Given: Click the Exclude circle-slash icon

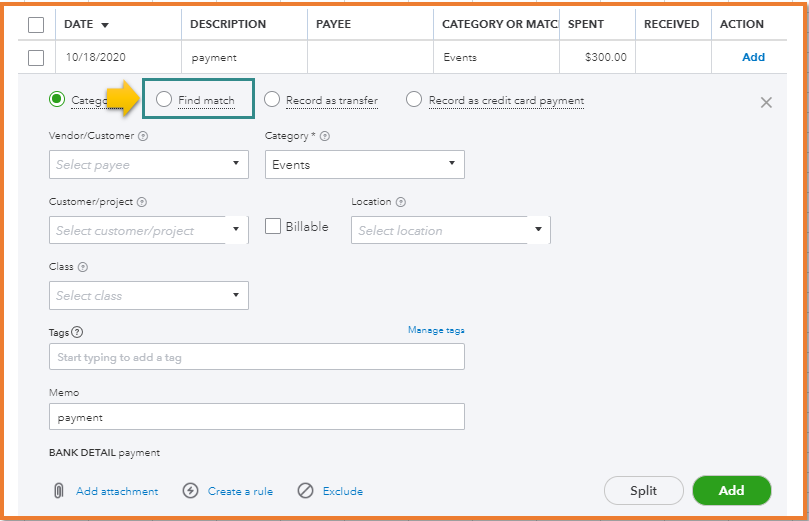Looking at the screenshot, I should click(306, 491).
